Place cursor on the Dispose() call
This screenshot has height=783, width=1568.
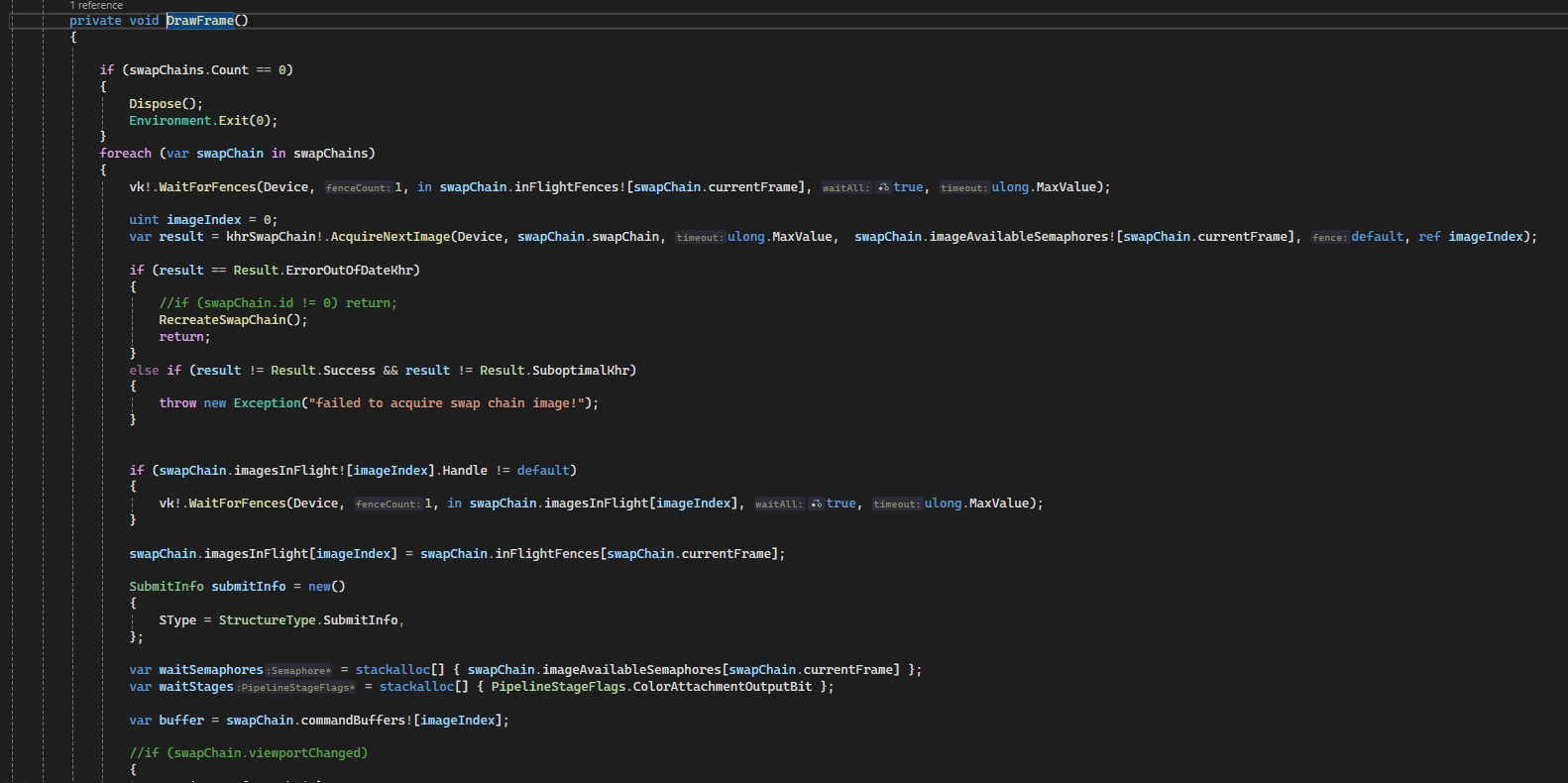point(166,104)
